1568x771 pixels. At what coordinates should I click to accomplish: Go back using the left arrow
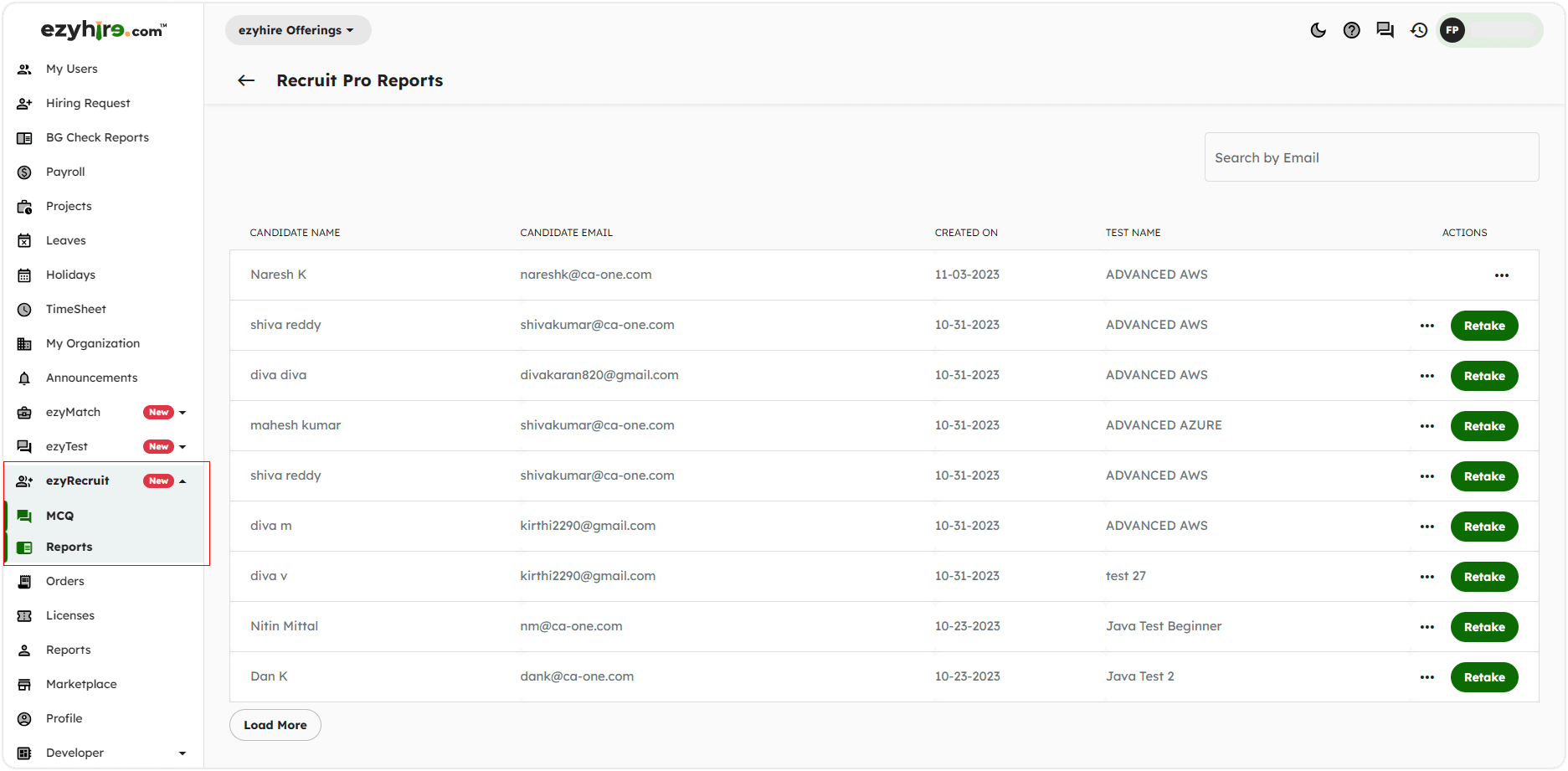tap(246, 80)
